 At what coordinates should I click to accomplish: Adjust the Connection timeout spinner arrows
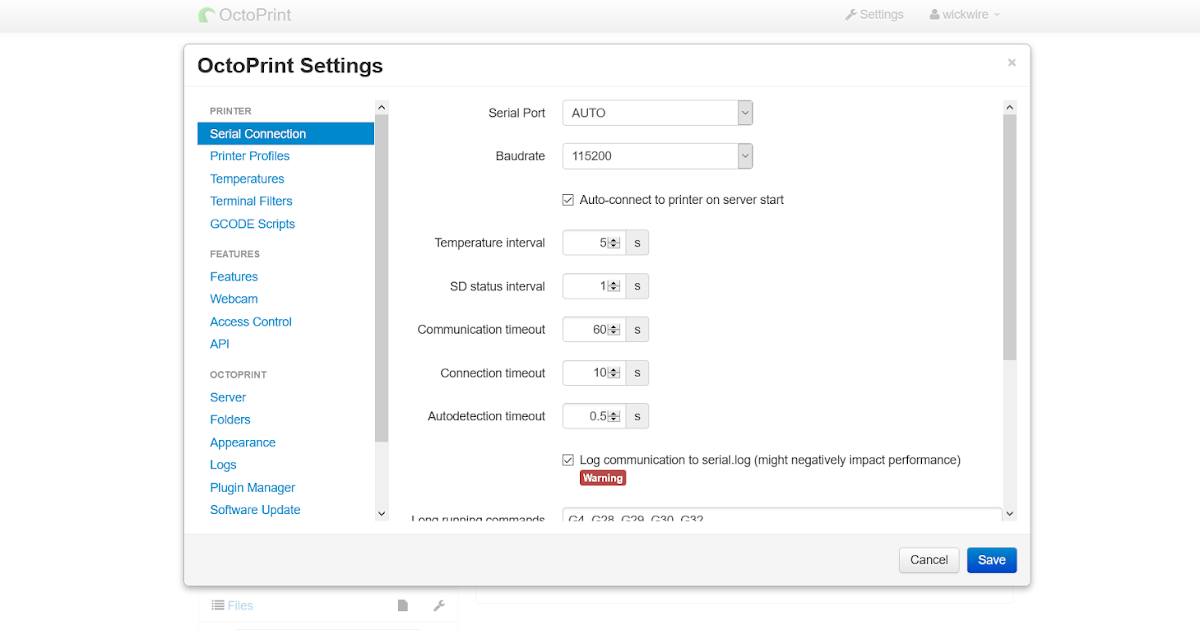coord(615,373)
